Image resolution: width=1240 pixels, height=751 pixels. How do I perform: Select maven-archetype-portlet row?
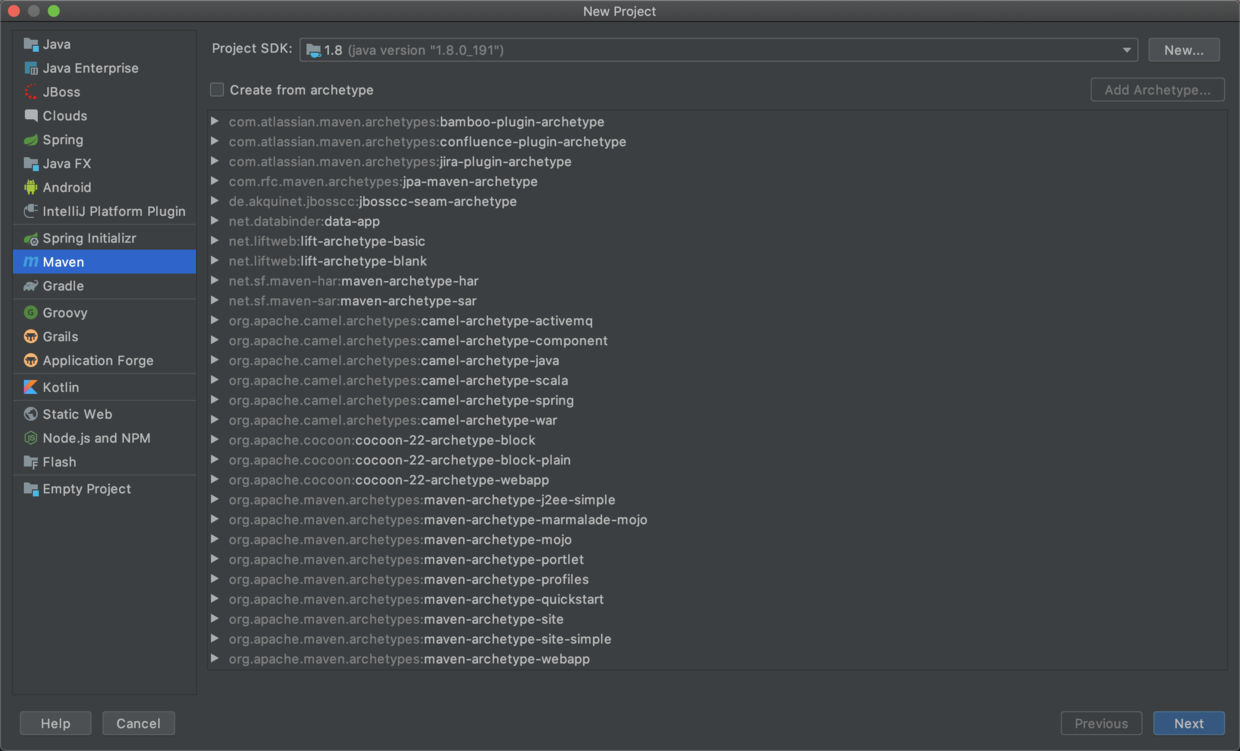tap(717, 560)
